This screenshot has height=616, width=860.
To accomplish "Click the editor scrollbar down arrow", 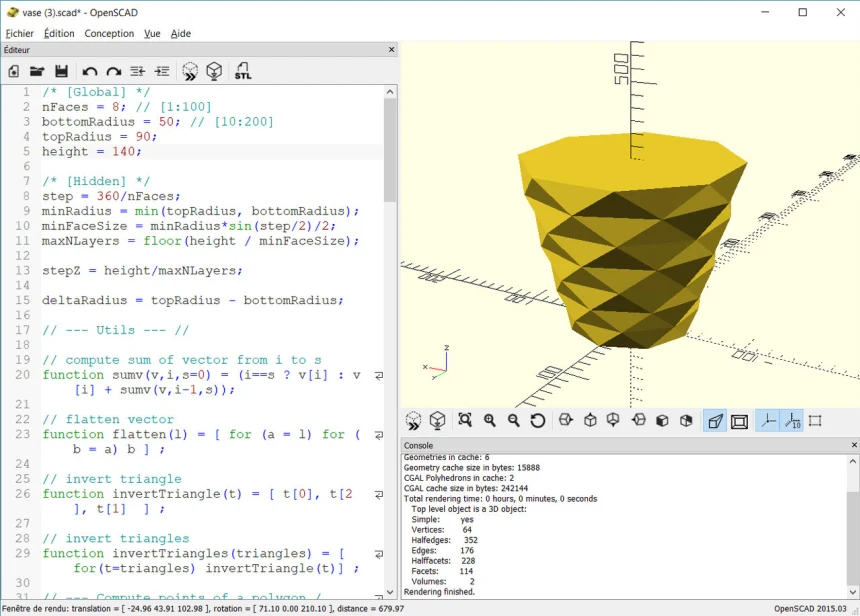I will [x=391, y=592].
